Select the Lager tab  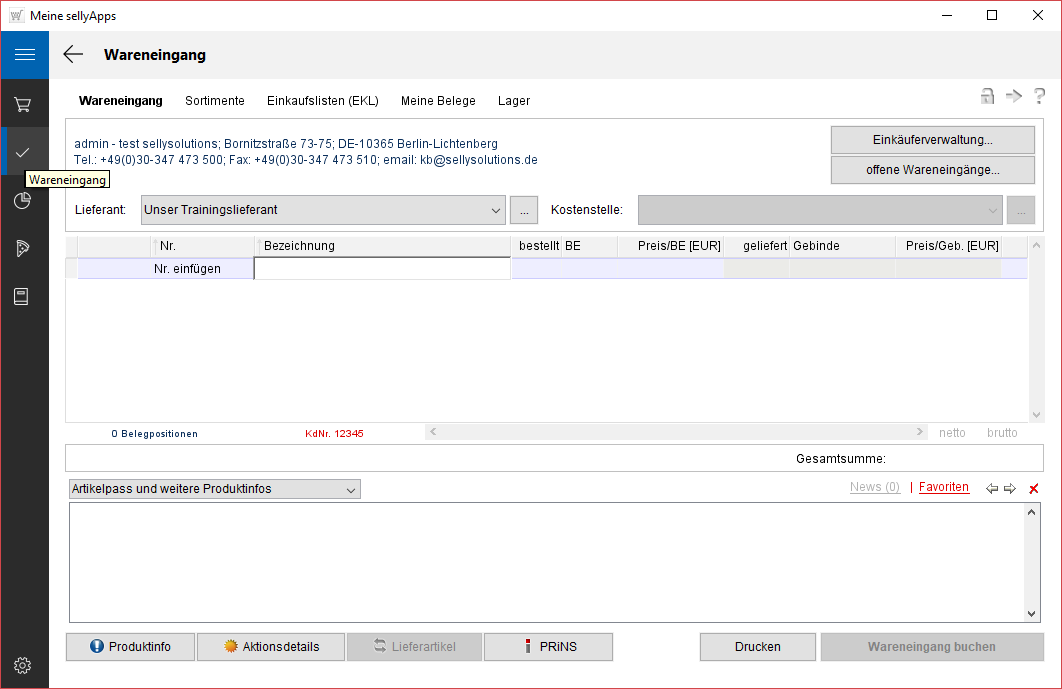click(514, 101)
